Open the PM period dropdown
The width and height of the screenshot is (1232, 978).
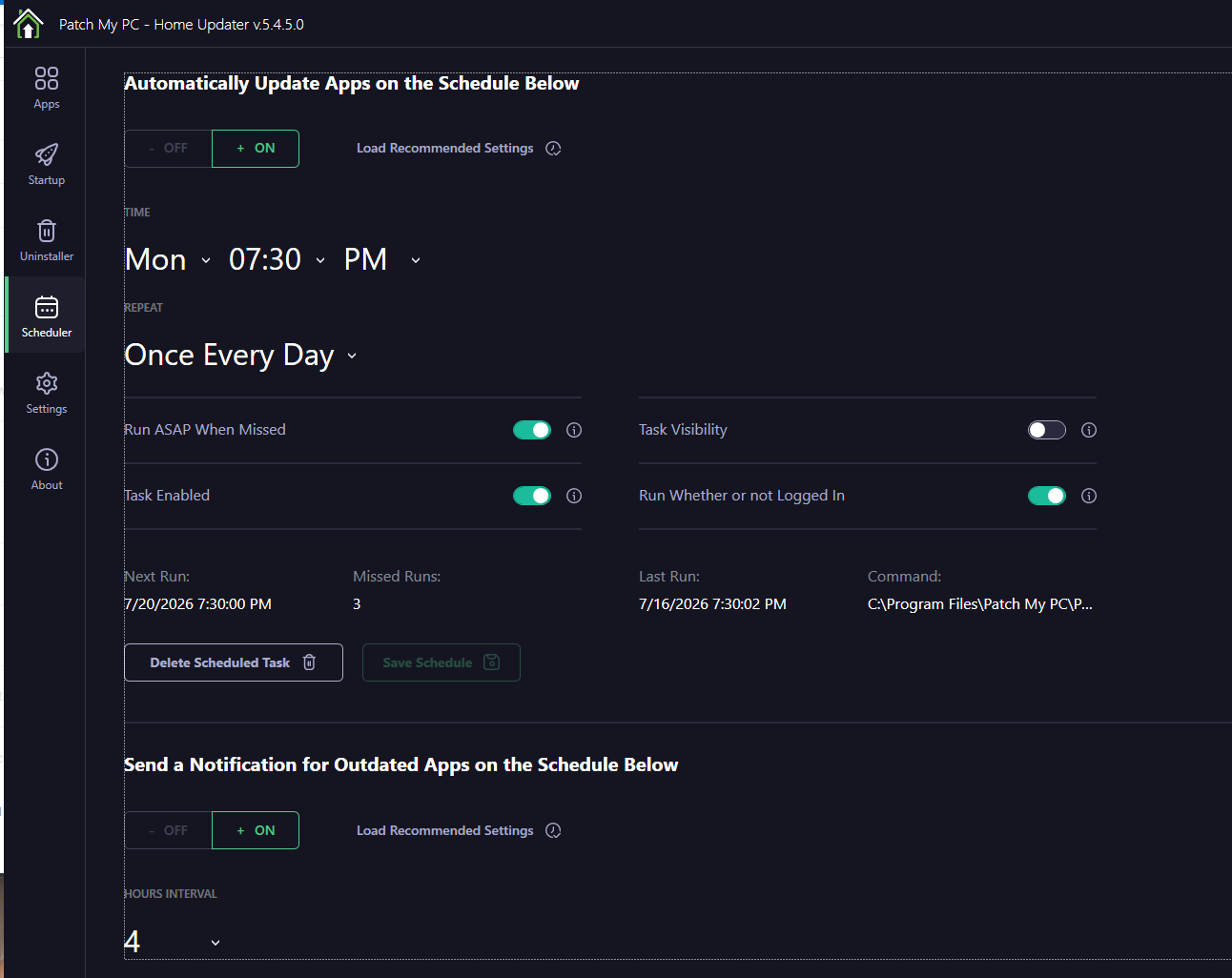tap(381, 259)
